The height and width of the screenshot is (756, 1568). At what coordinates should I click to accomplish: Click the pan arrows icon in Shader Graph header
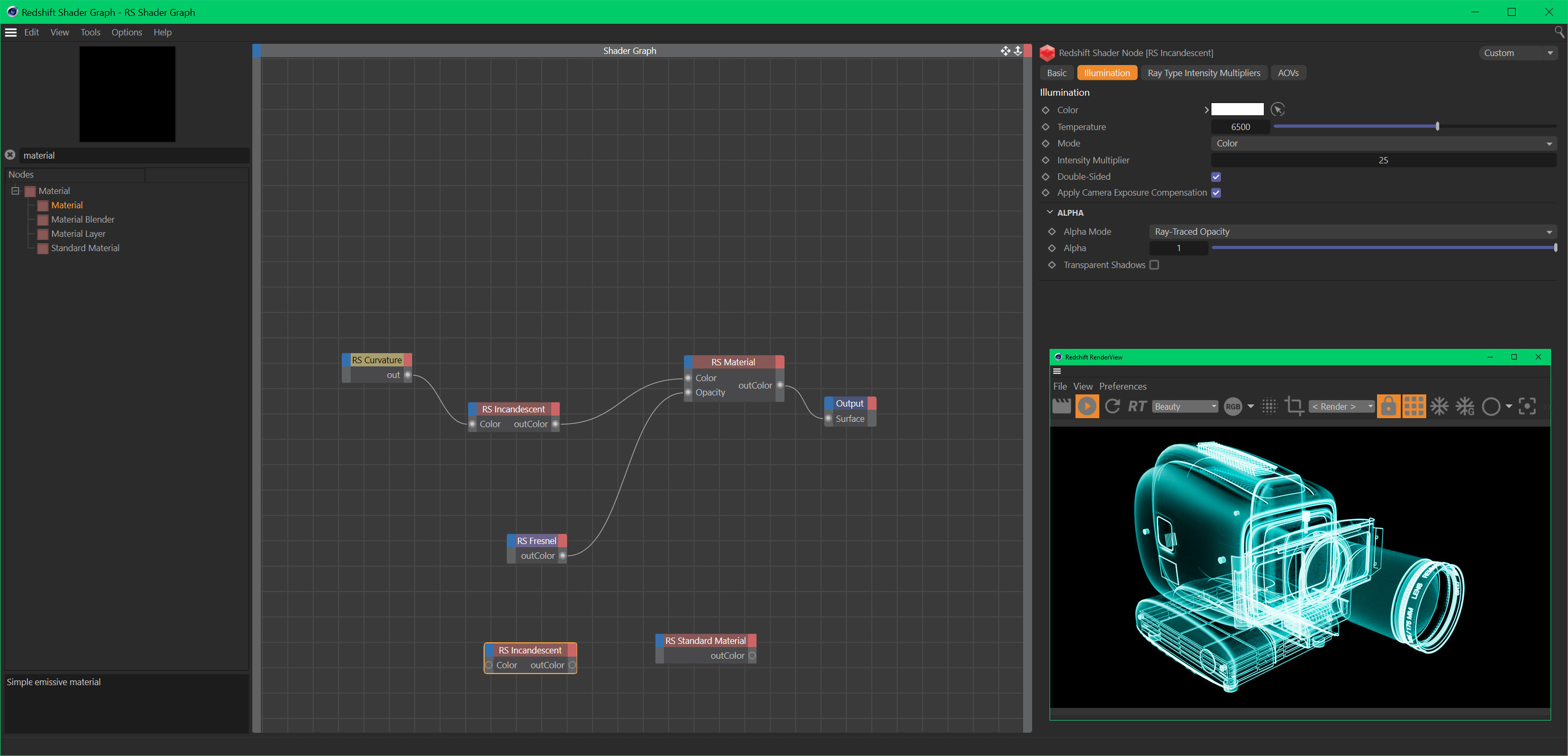pyautogui.click(x=1006, y=50)
